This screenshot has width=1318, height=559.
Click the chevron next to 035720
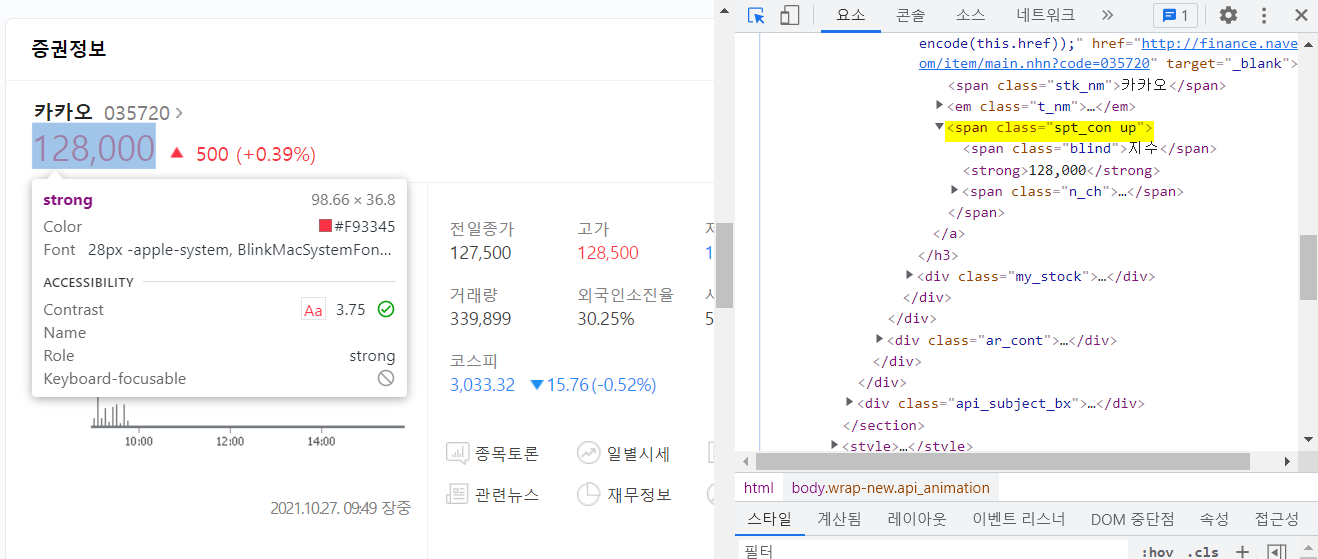pos(179,113)
